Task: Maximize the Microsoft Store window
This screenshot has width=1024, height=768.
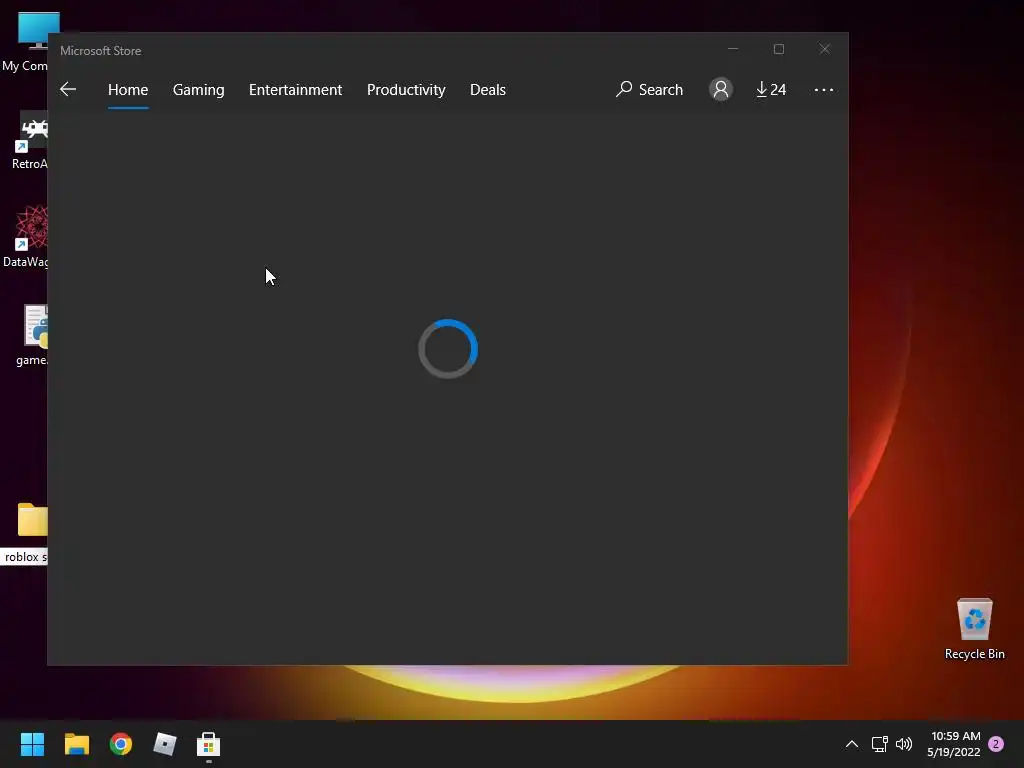Action: 778,49
